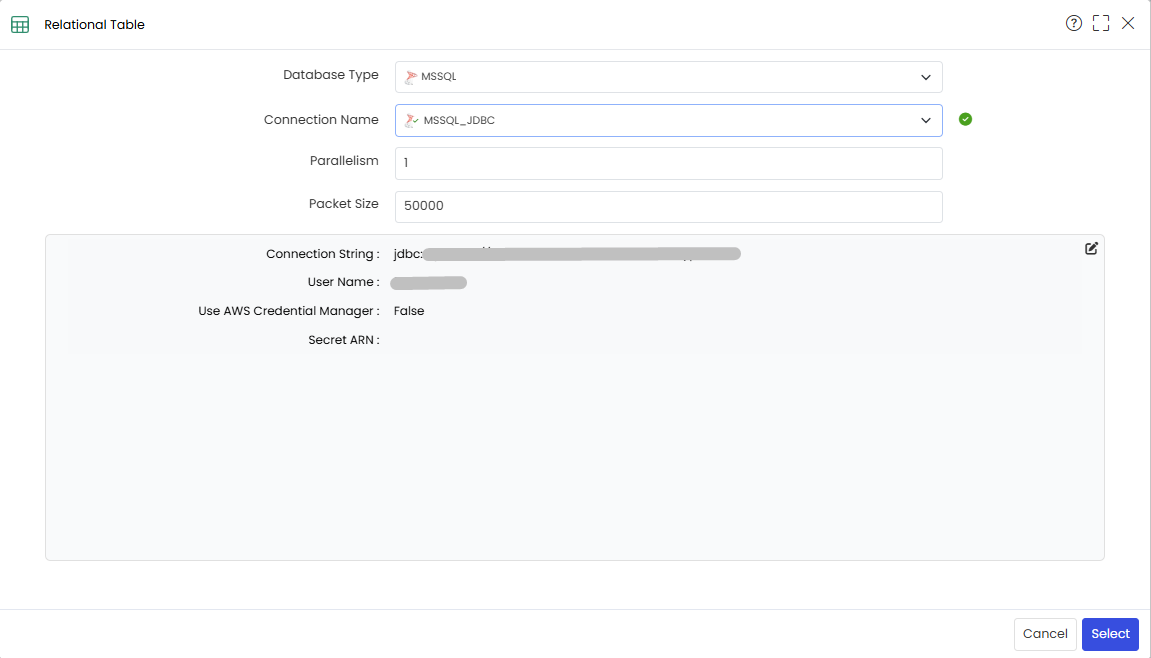The width and height of the screenshot is (1151, 658).
Task: Open help via the question mark icon
Action: point(1073,24)
